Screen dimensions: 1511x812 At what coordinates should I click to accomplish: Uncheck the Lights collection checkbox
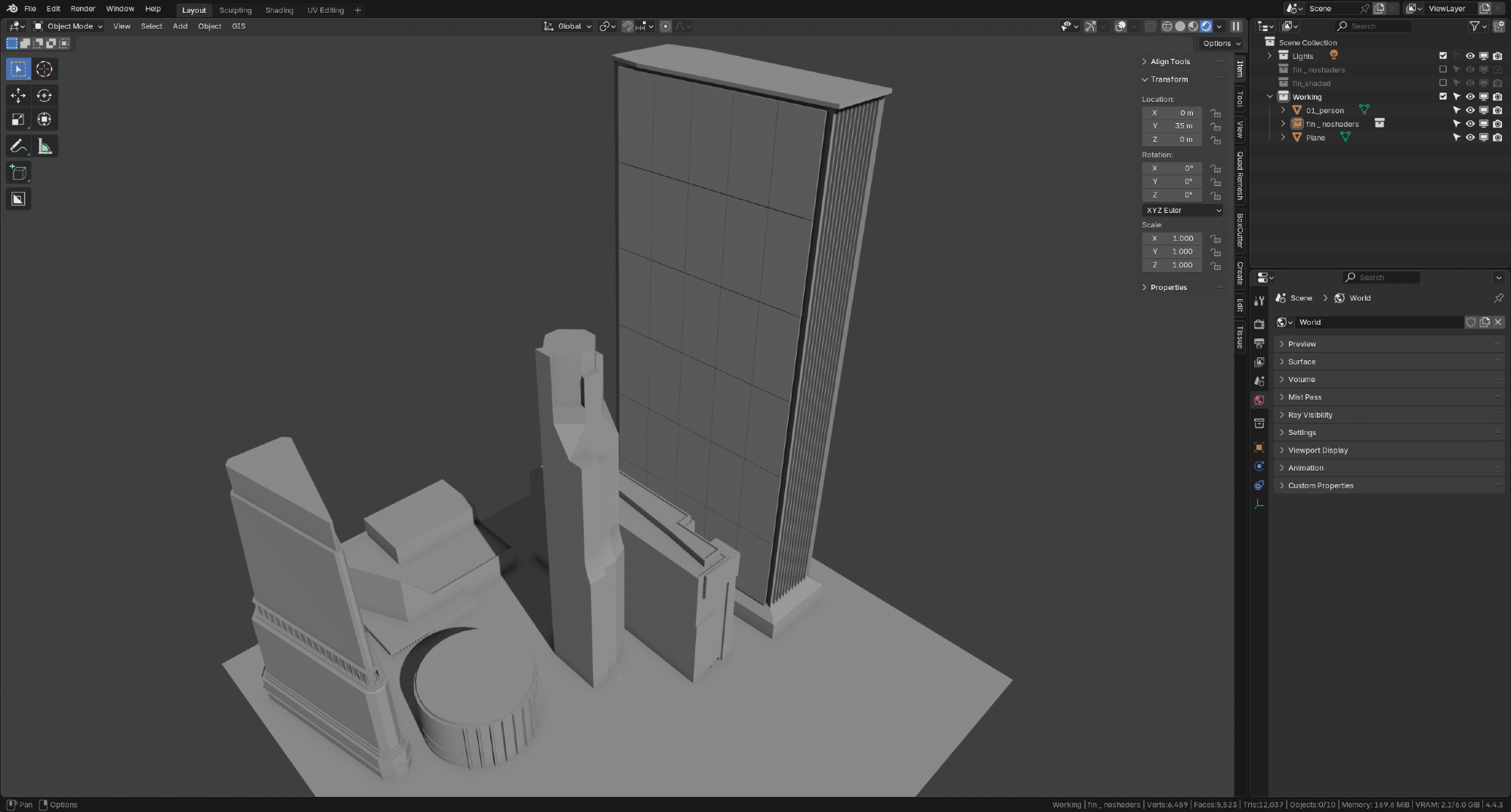point(1443,56)
